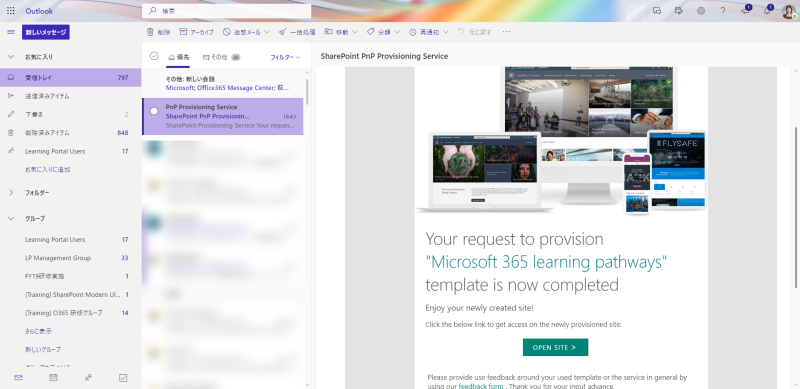Image resolution: width=800 pixels, height=389 pixels.
Task: Collapse the navigation pane hamburger icon
Action: click(x=11, y=32)
